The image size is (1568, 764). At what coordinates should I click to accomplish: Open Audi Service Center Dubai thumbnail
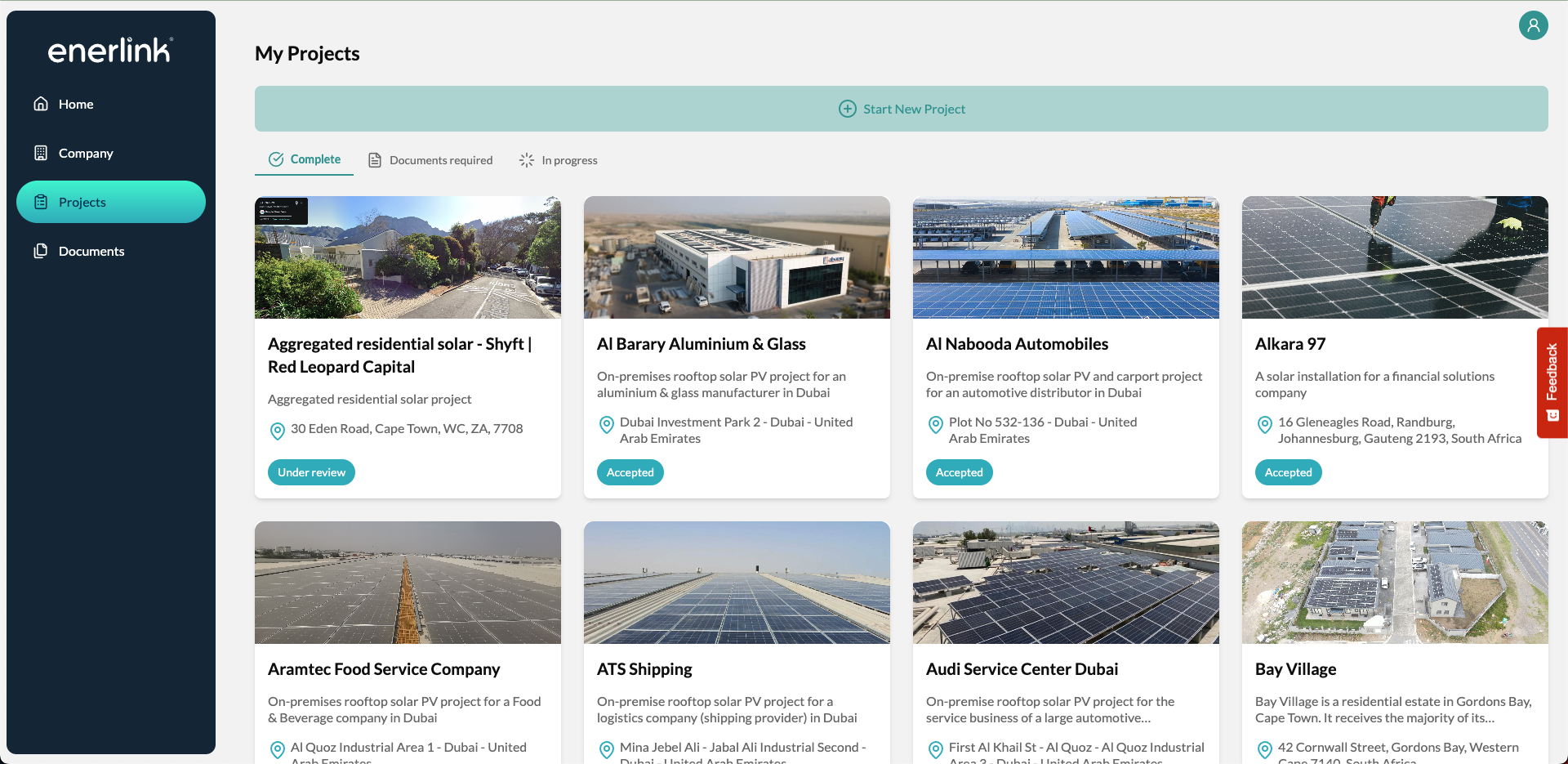click(1066, 583)
